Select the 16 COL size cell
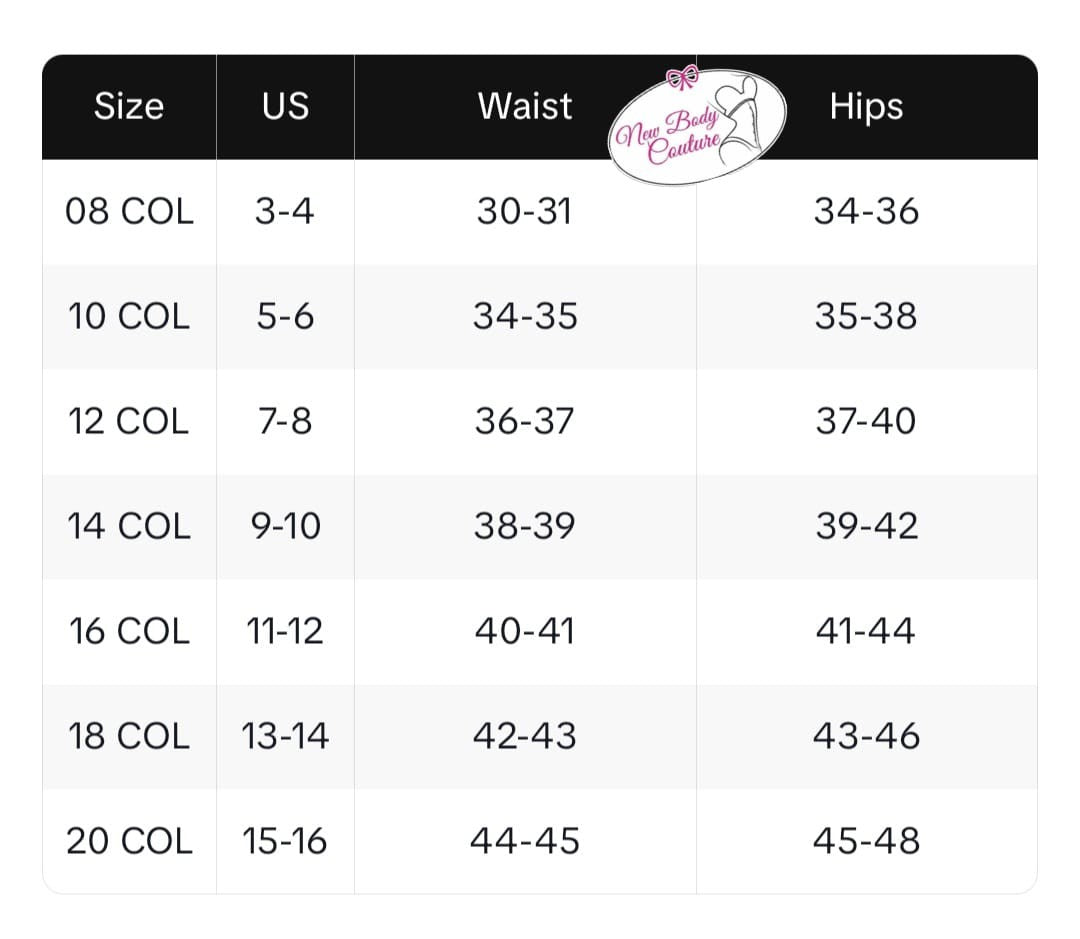This screenshot has width=1080, height=939. pos(129,632)
